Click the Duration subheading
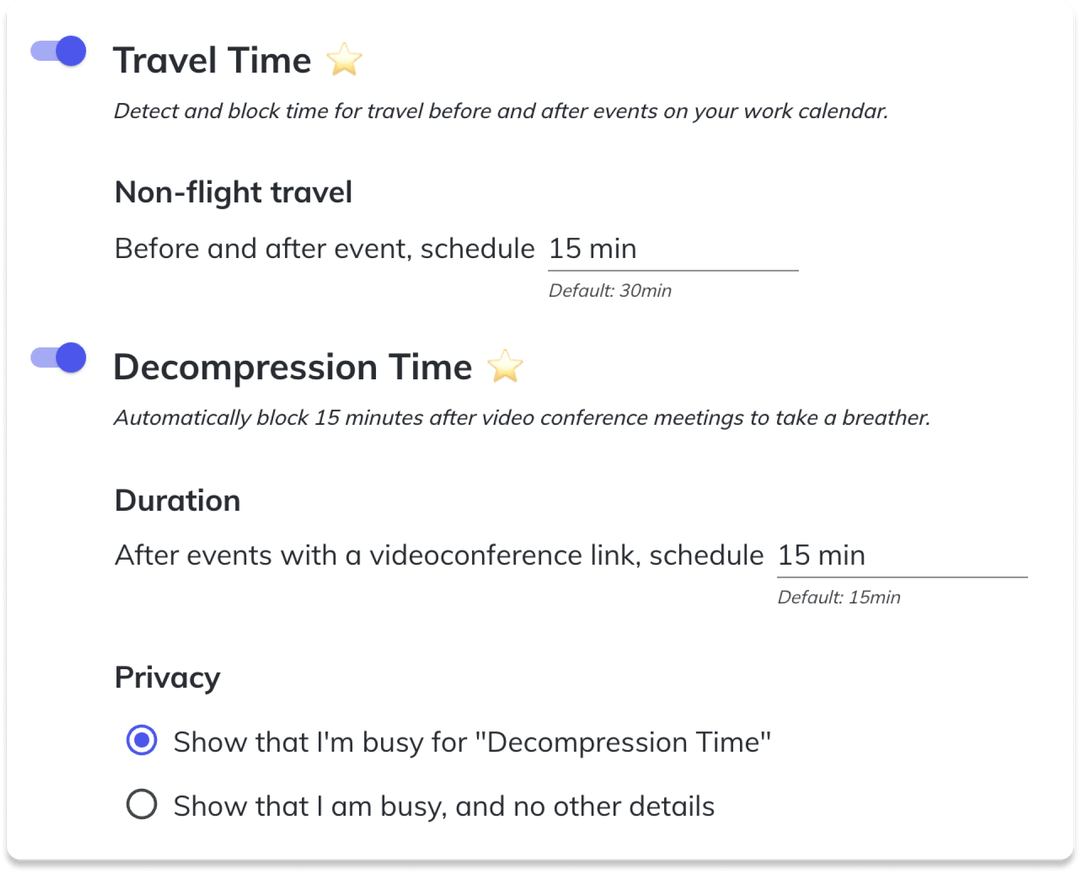The width and height of the screenshot is (1080, 873). point(177,500)
